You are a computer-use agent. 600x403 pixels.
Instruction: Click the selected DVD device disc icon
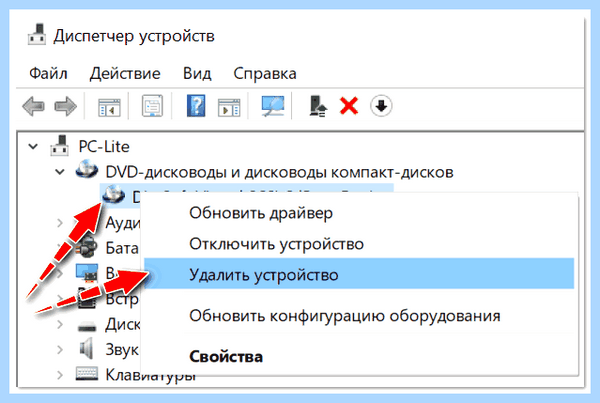point(114,194)
